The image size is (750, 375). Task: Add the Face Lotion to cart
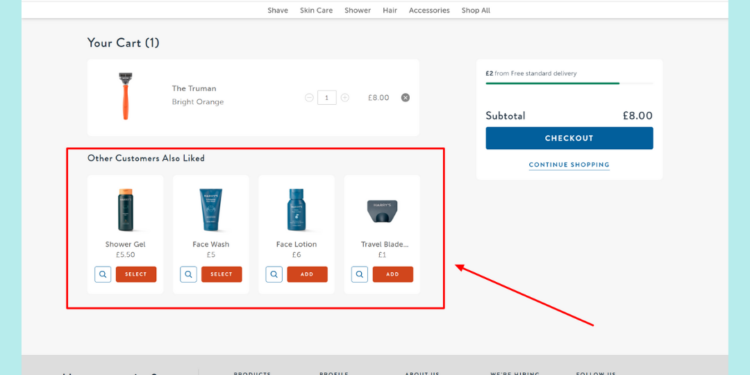[307, 275]
